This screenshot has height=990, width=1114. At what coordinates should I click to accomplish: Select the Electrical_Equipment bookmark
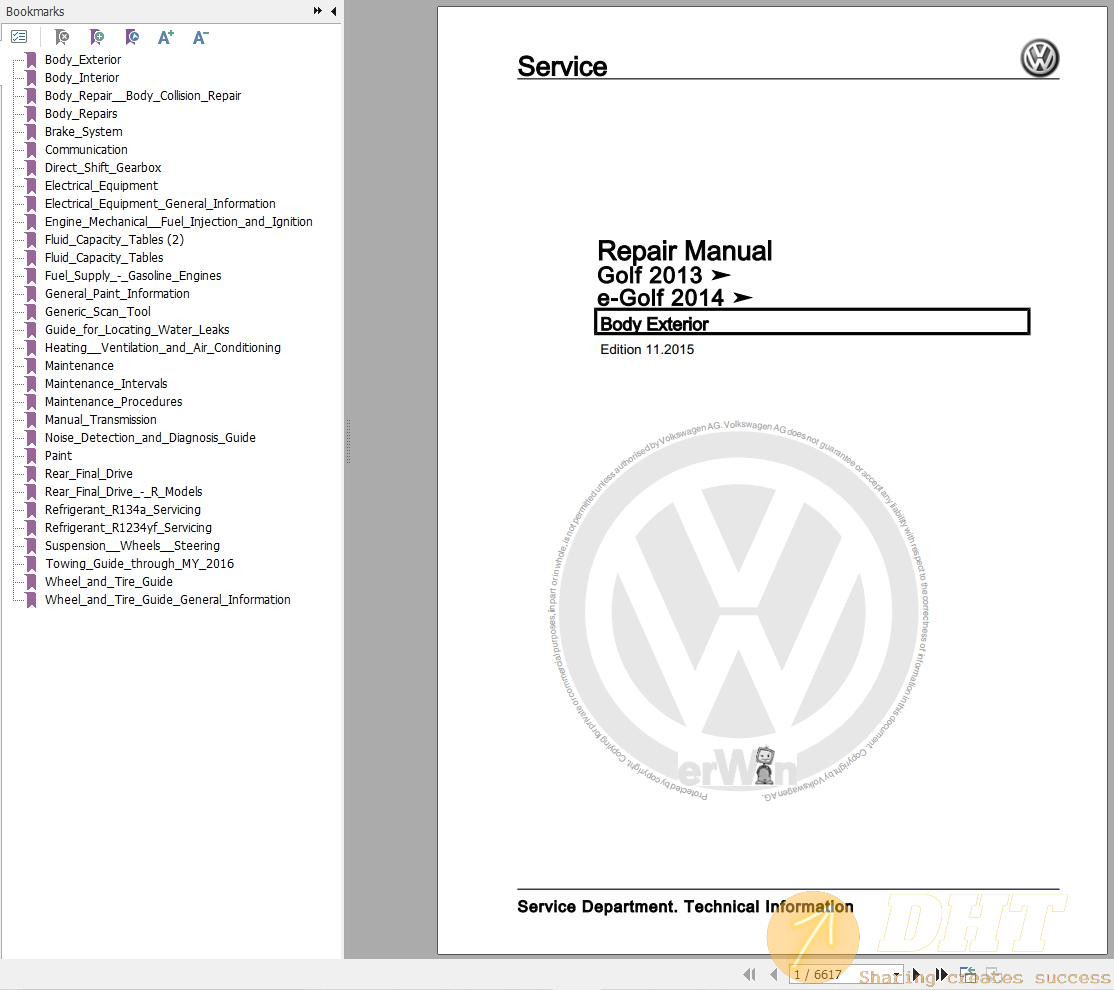101,185
